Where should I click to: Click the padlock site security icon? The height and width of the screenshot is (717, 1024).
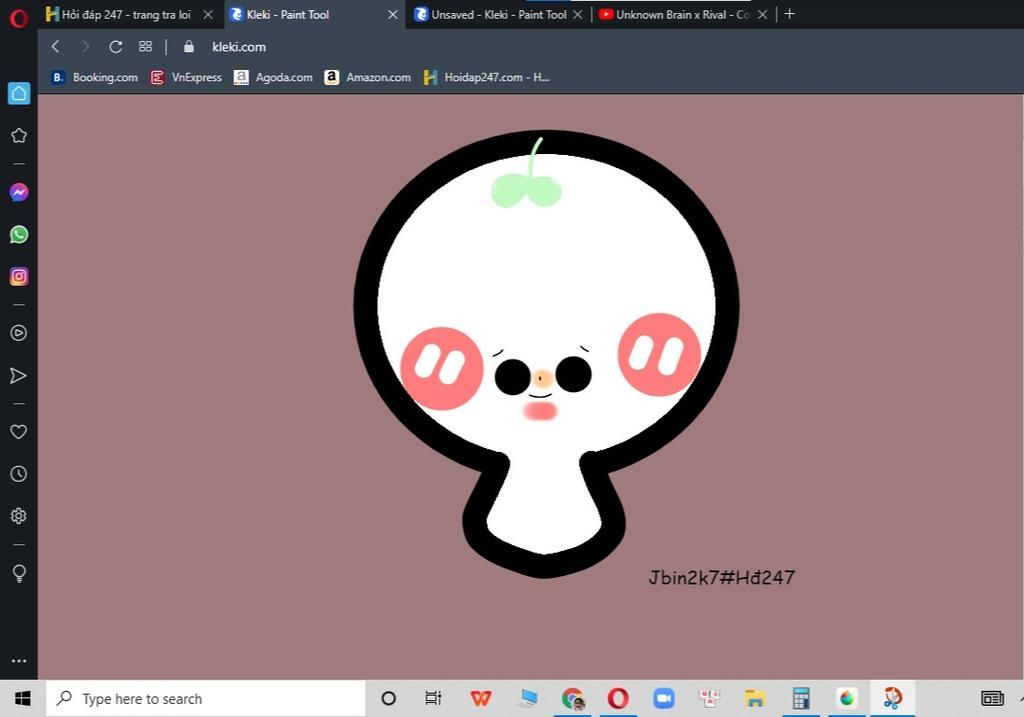(x=189, y=46)
